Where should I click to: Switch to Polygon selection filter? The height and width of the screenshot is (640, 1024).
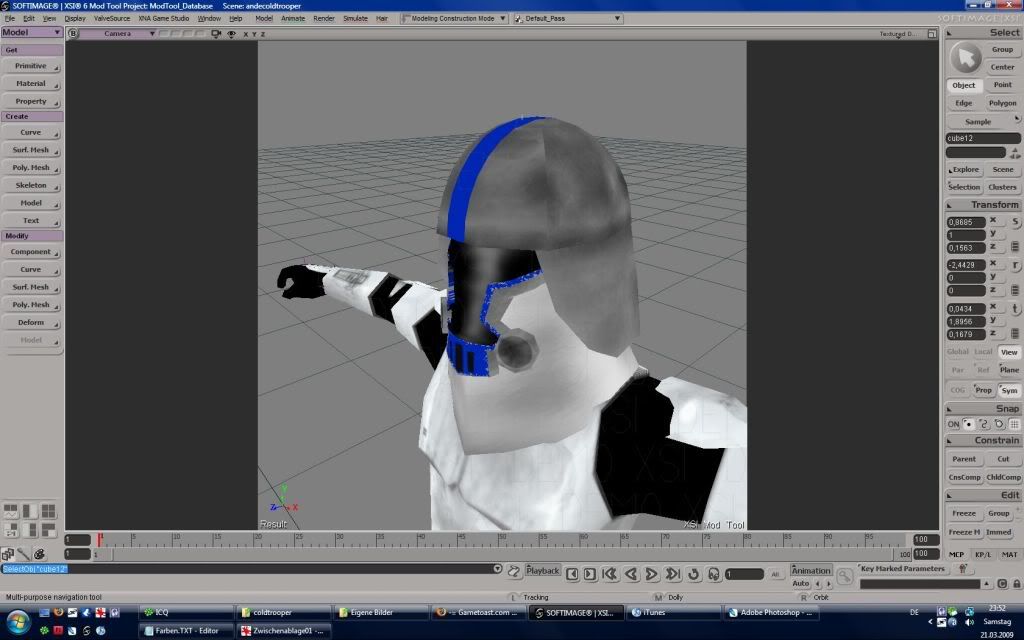[x=1002, y=103]
